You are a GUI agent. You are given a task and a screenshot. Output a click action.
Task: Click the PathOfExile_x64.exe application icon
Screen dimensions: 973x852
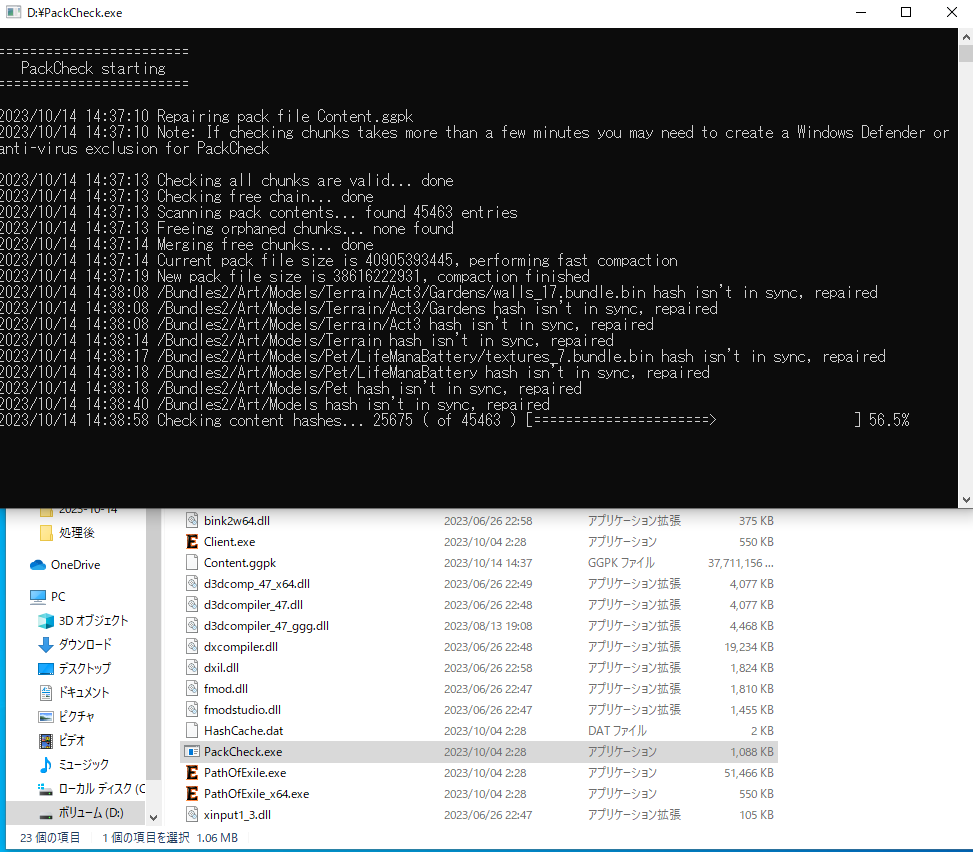coord(192,794)
